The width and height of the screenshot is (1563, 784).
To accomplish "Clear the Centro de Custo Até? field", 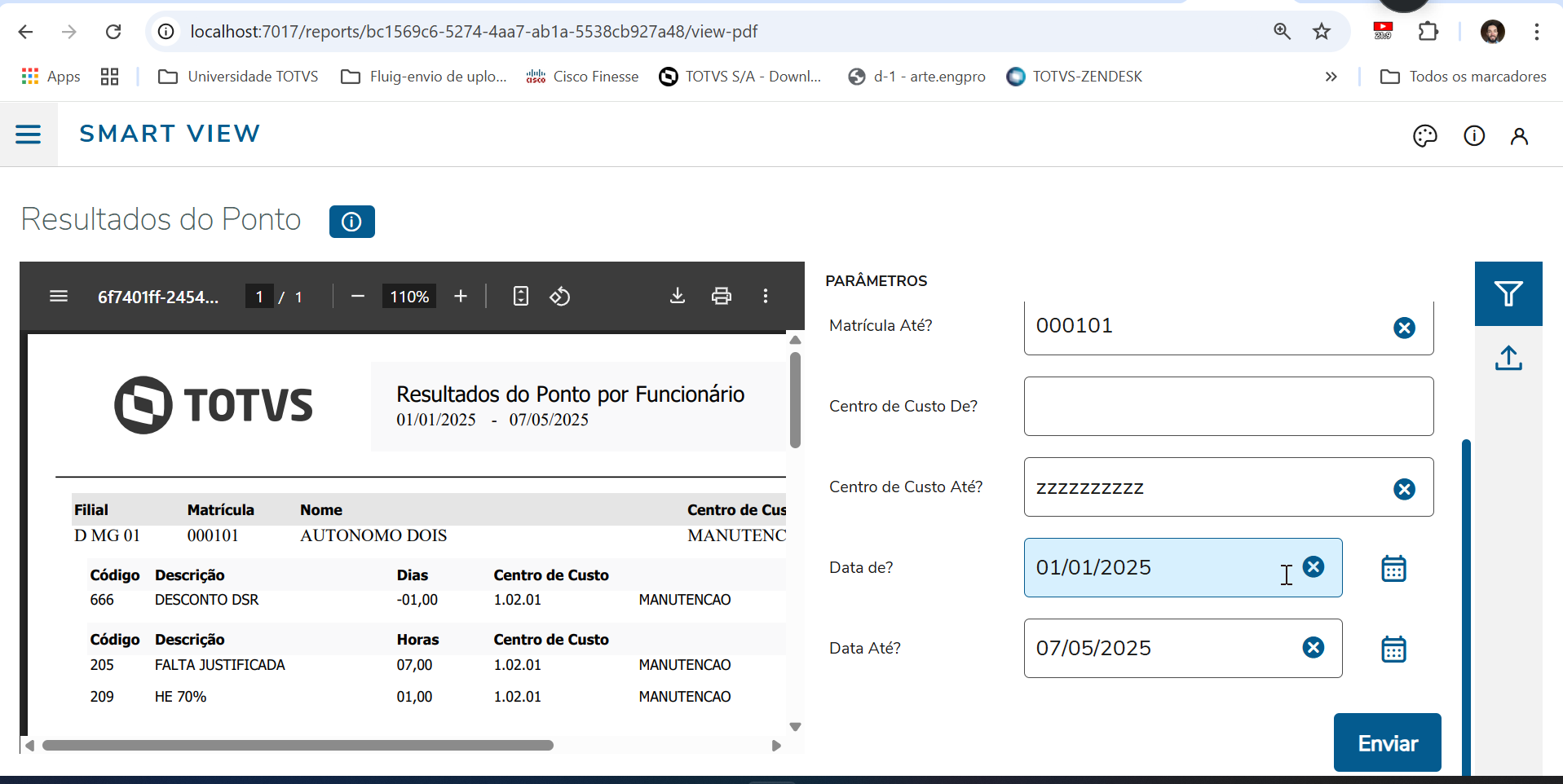I will pos(1403,488).
